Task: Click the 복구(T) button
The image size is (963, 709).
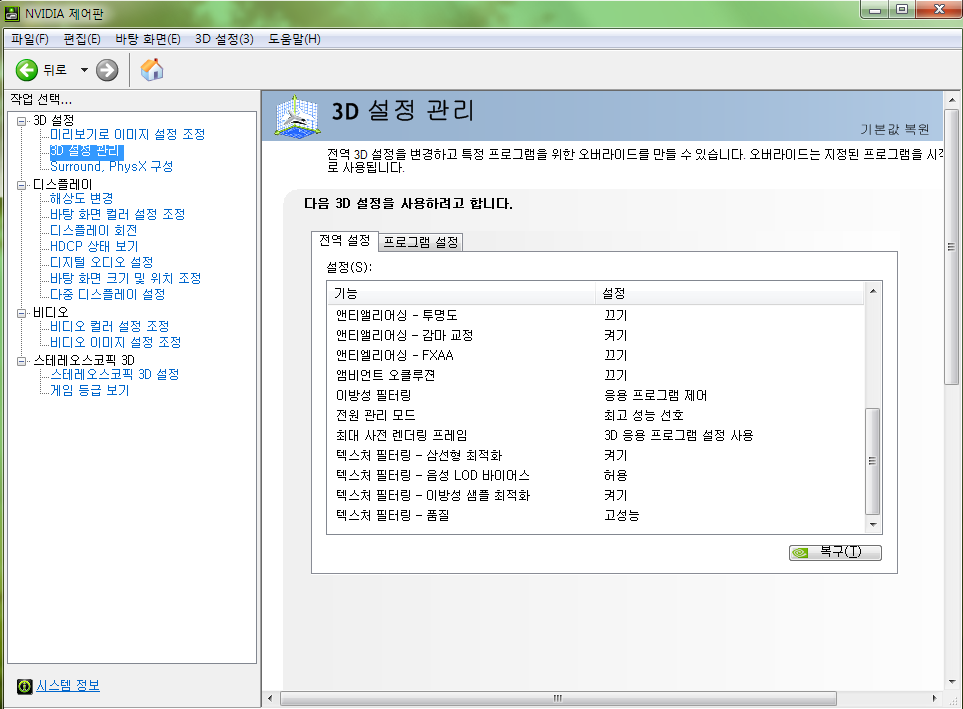Action: (835, 552)
